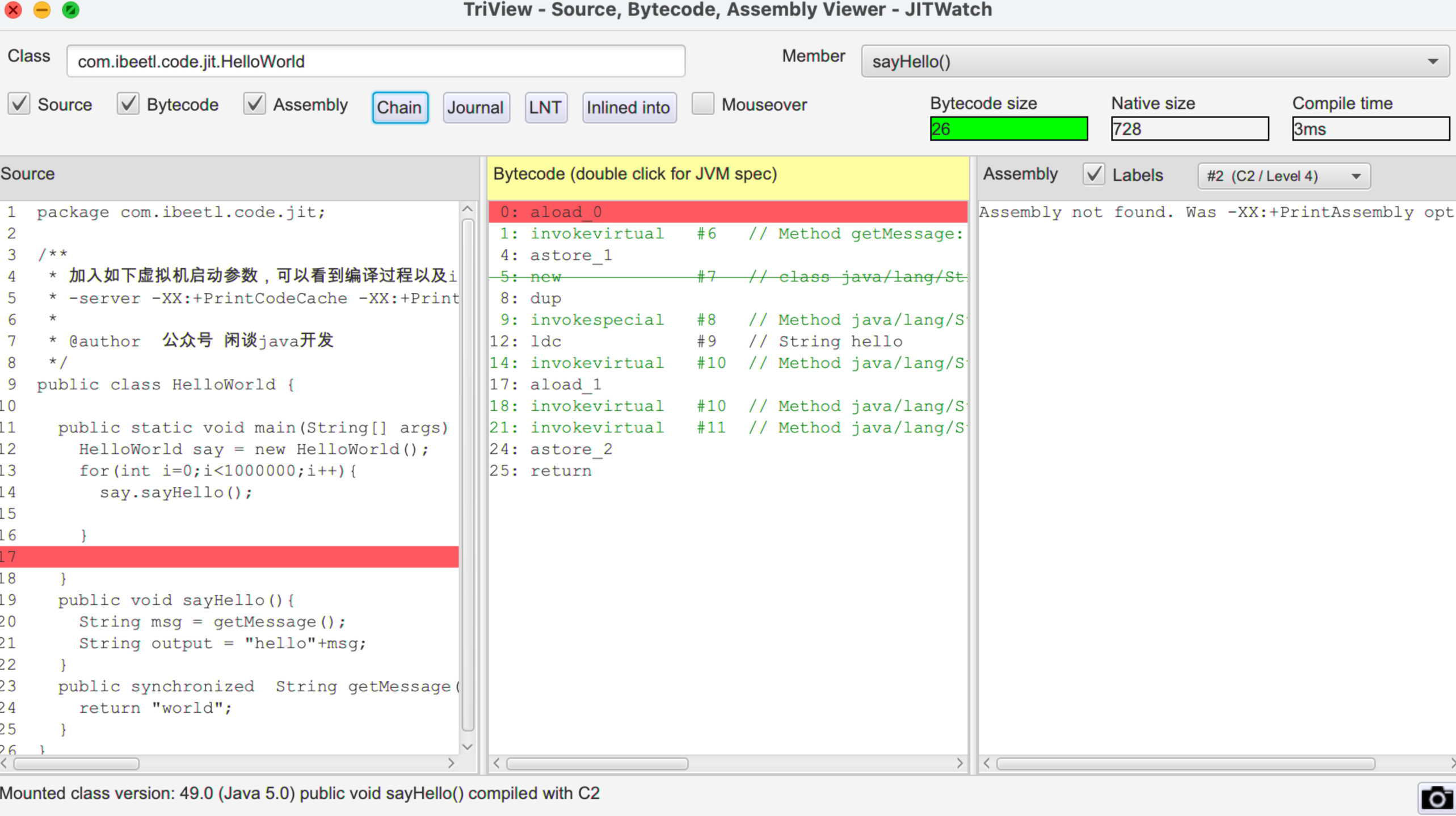This screenshot has width=1456, height=816.
Task: Select bytecode line 9: invokespecial #8
Action: coord(728,319)
